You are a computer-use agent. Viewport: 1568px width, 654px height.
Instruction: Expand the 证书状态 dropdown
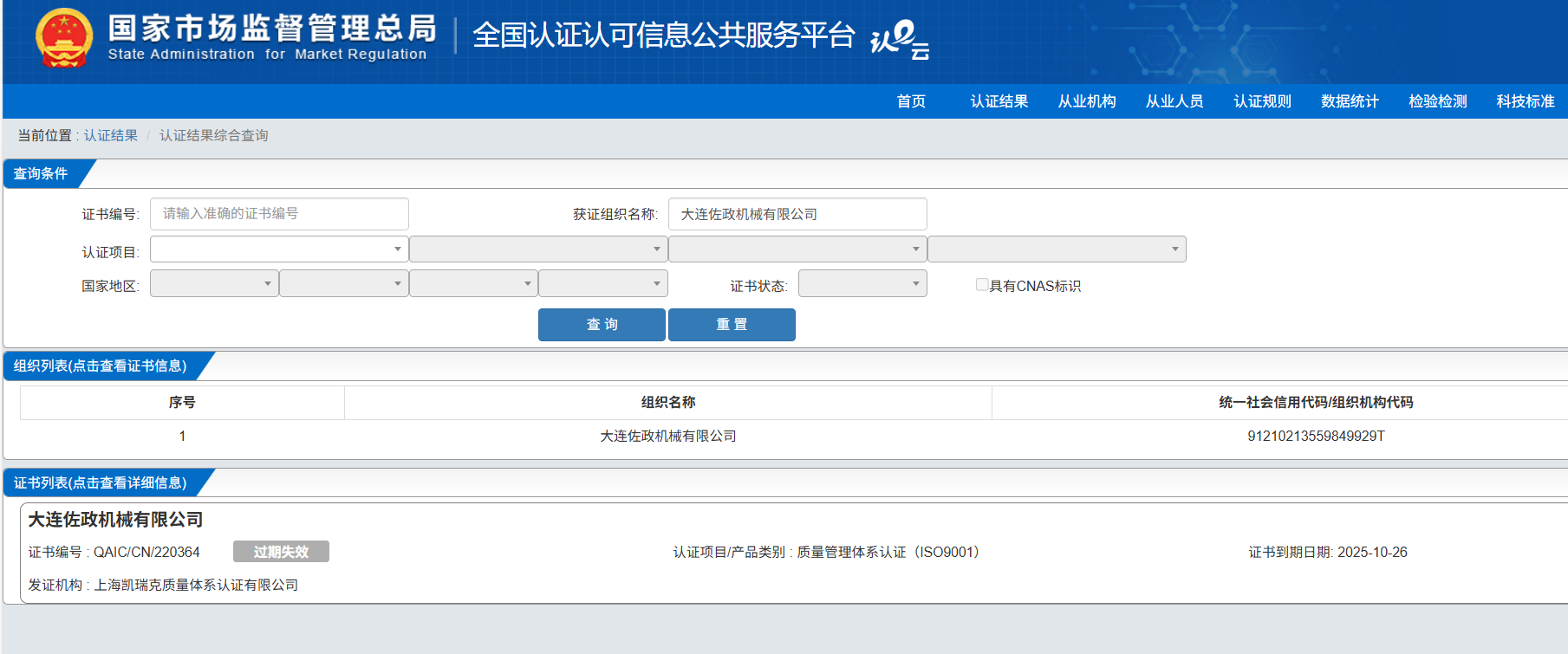click(x=862, y=284)
